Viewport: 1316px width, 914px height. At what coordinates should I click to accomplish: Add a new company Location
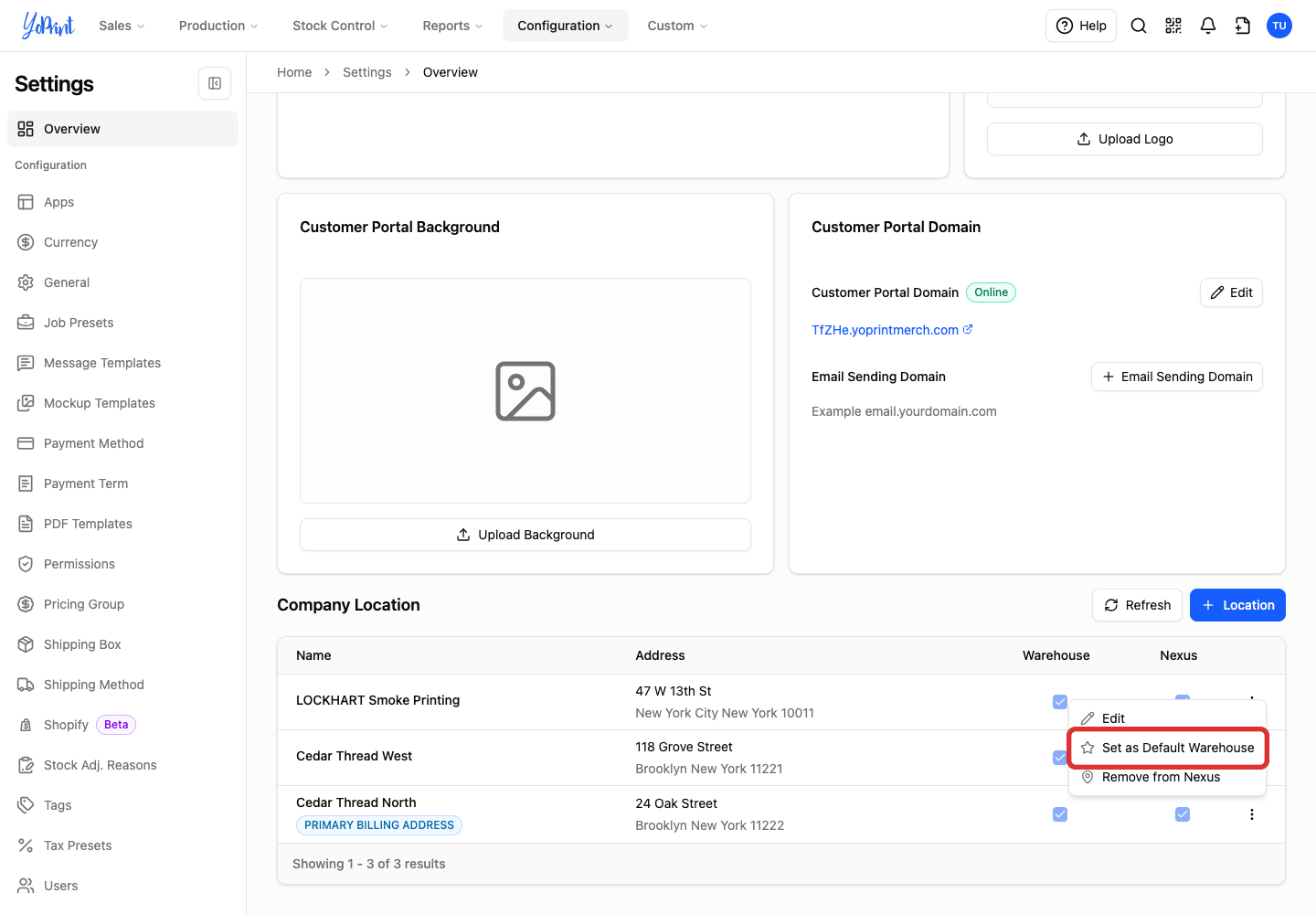[x=1237, y=605]
